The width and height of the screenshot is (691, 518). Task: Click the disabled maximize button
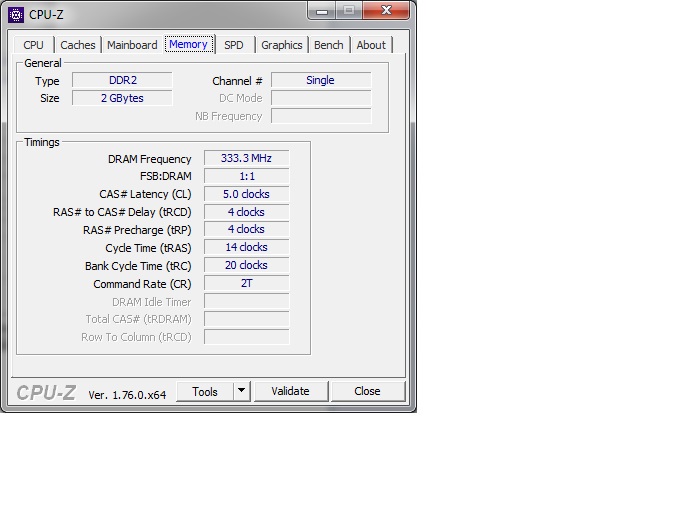[349, 11]
